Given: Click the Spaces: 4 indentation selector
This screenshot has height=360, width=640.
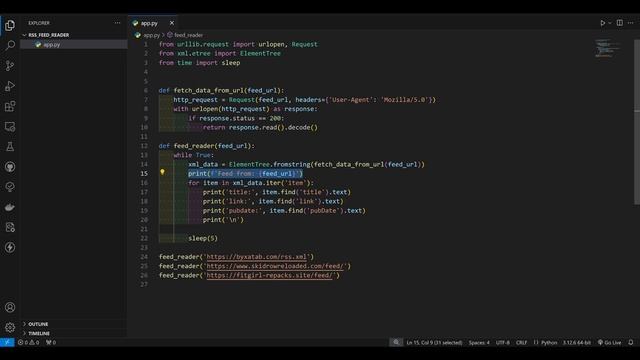Looking at the screenshot, I should coord(479,342).
